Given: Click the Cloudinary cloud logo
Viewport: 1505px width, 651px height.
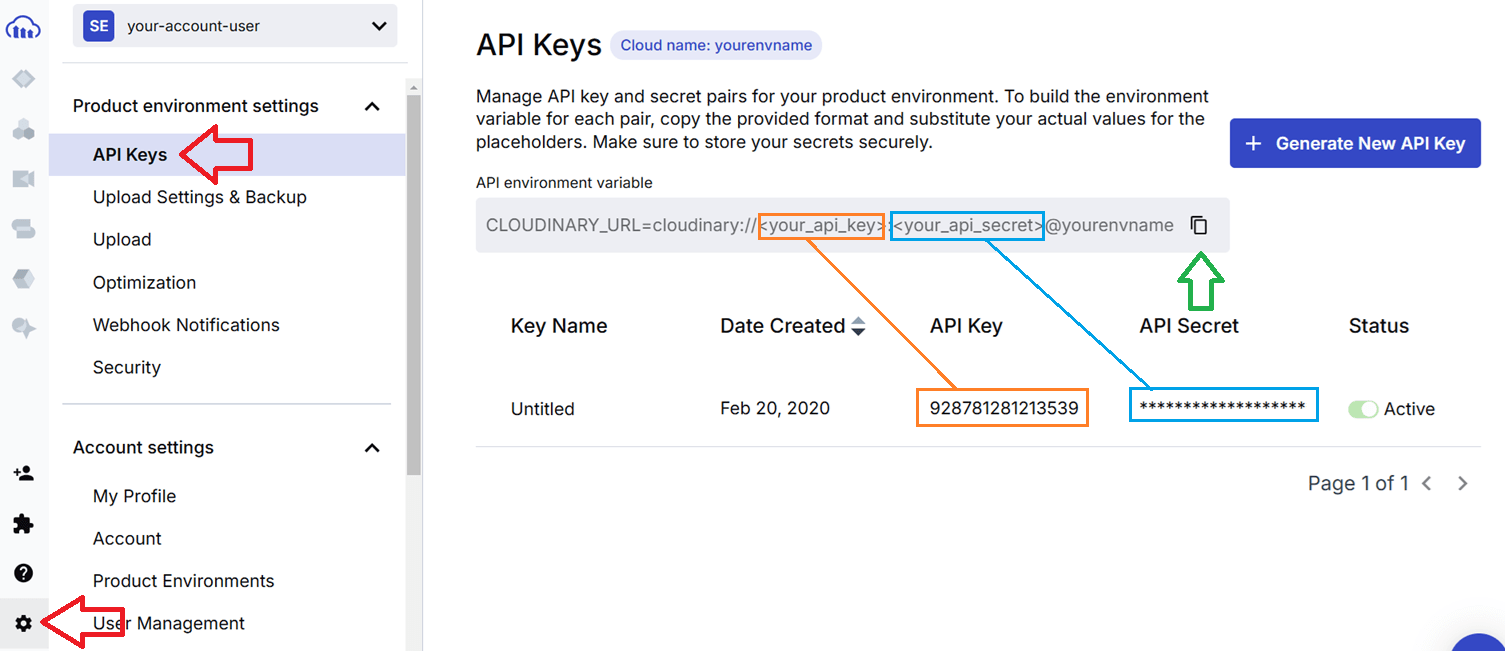Looking at the screenshot, I should tap(23, 28).
